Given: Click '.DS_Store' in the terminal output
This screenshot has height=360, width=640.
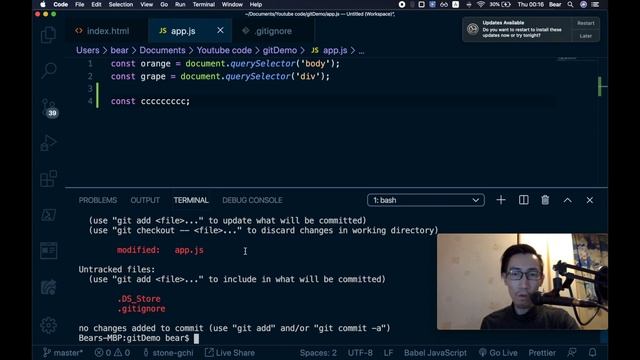Looking at the screenshot, I should [x=139, y=299].
